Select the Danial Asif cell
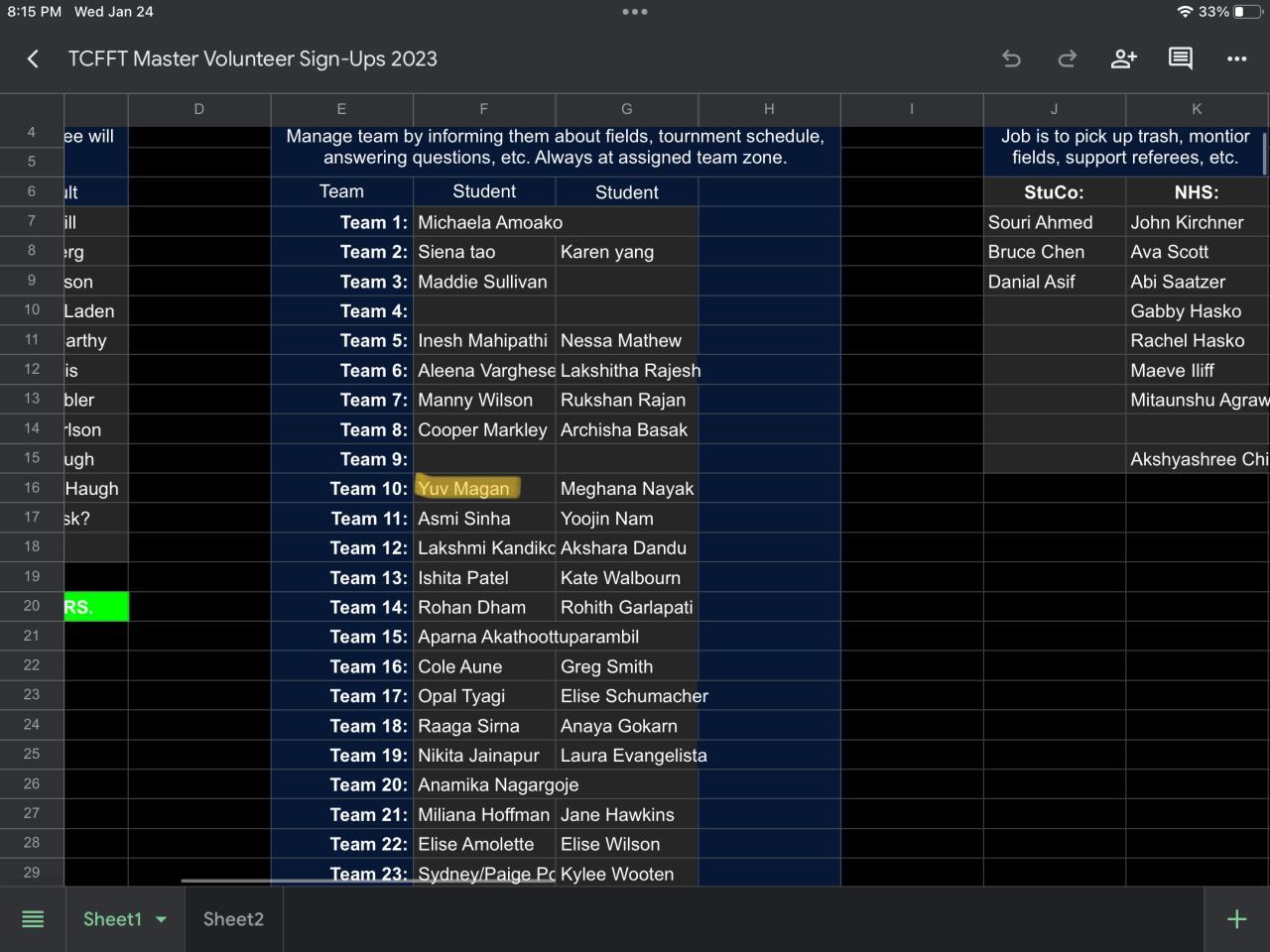 pos(1054,282)
